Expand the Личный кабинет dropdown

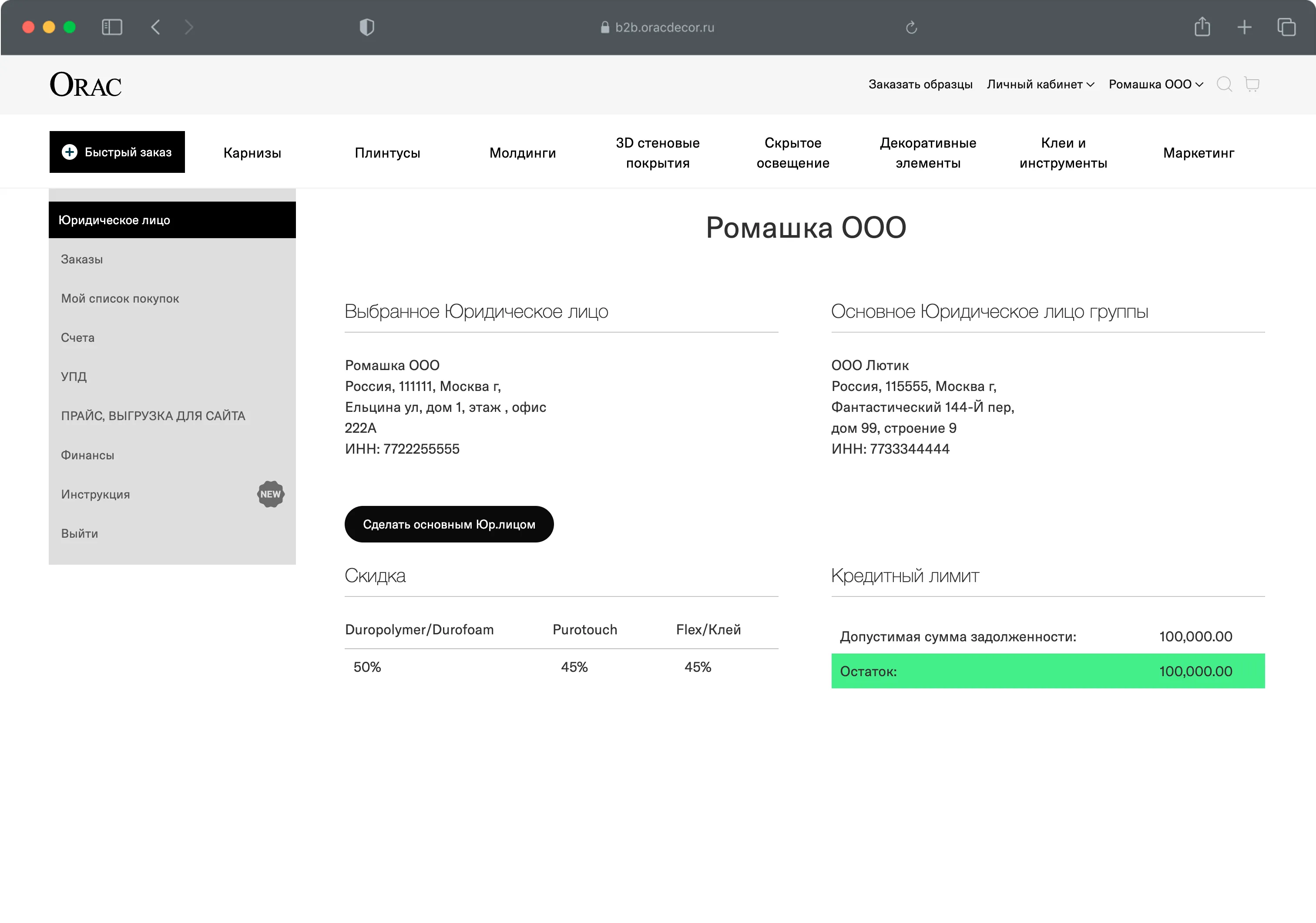click(1040, 84)
